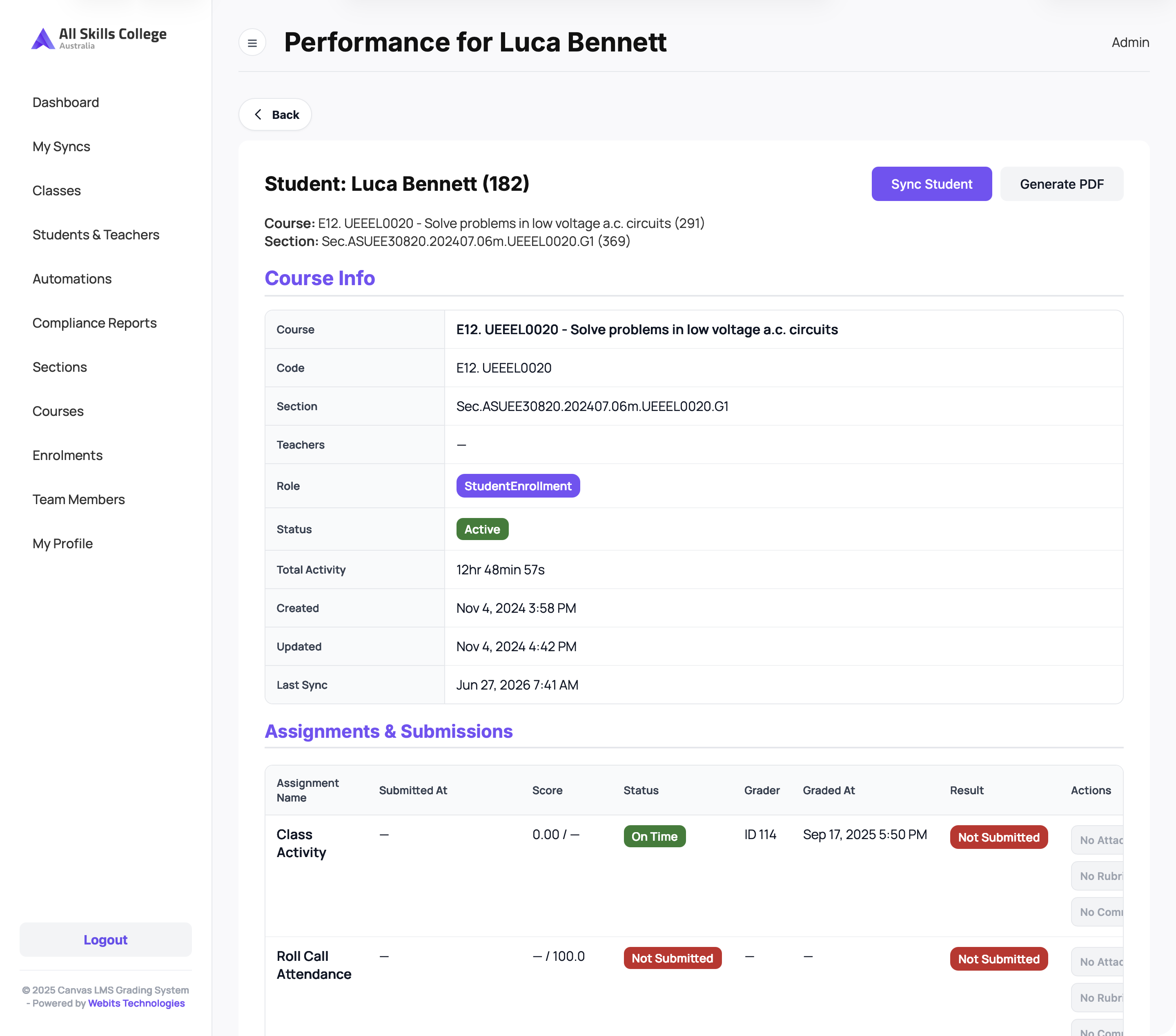This screenshot has width=1176, height=1036.
Task: Click No Attachments button for Roll Call Attendance
Action: 1097,962
